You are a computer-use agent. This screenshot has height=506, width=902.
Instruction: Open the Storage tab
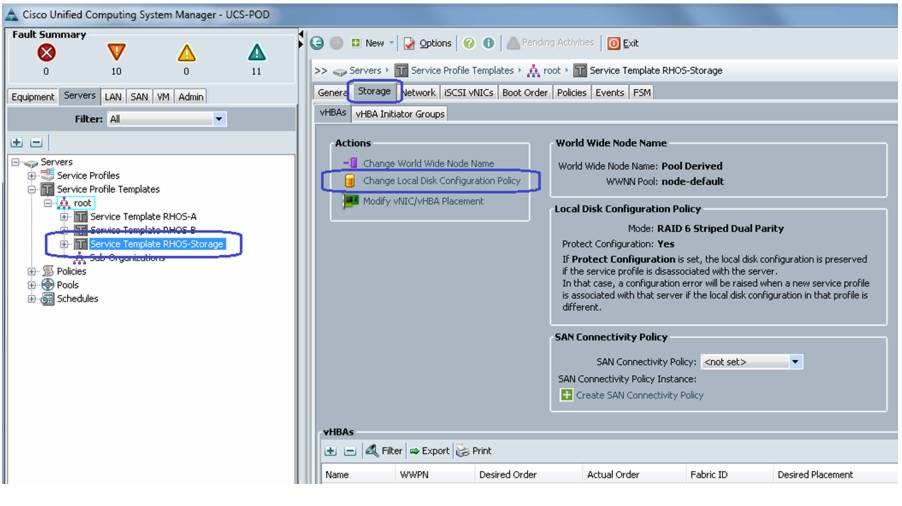(x=374, y=91)
